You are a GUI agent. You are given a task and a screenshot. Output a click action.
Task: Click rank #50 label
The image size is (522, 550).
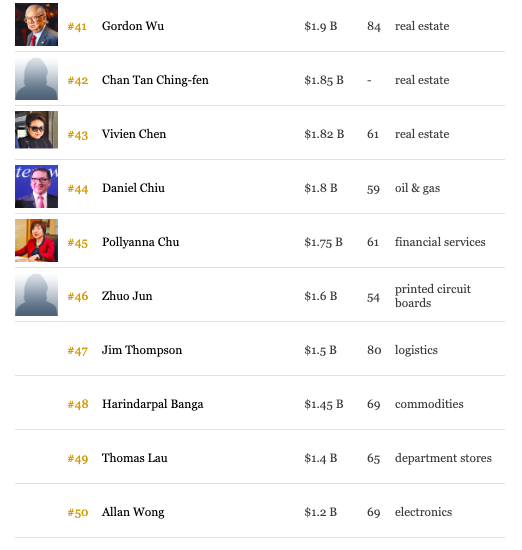(x=78, y=513)
